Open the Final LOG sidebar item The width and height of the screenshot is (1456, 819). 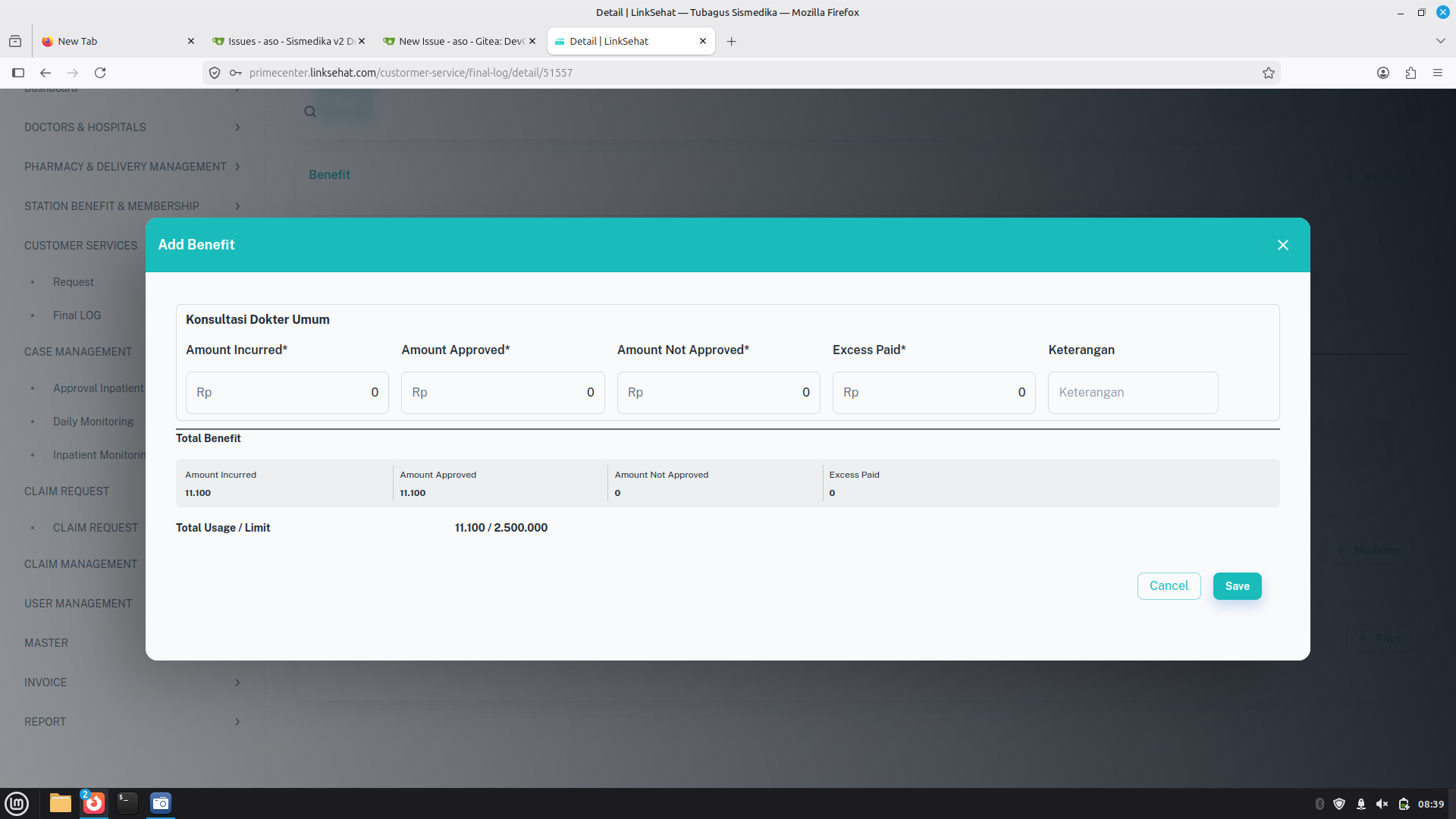coord(77,315)
